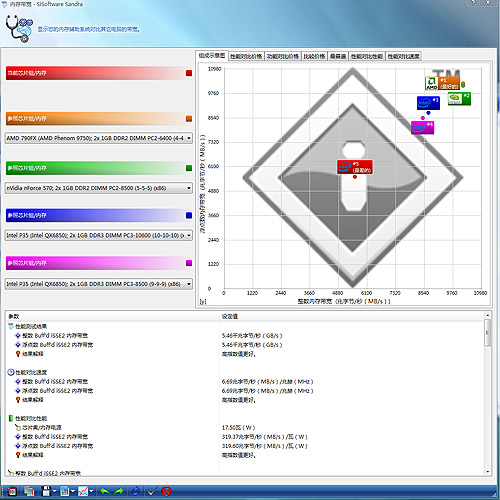Switch to the 性能对比速度 tab
Screen dimensions: 500x500
403,56
